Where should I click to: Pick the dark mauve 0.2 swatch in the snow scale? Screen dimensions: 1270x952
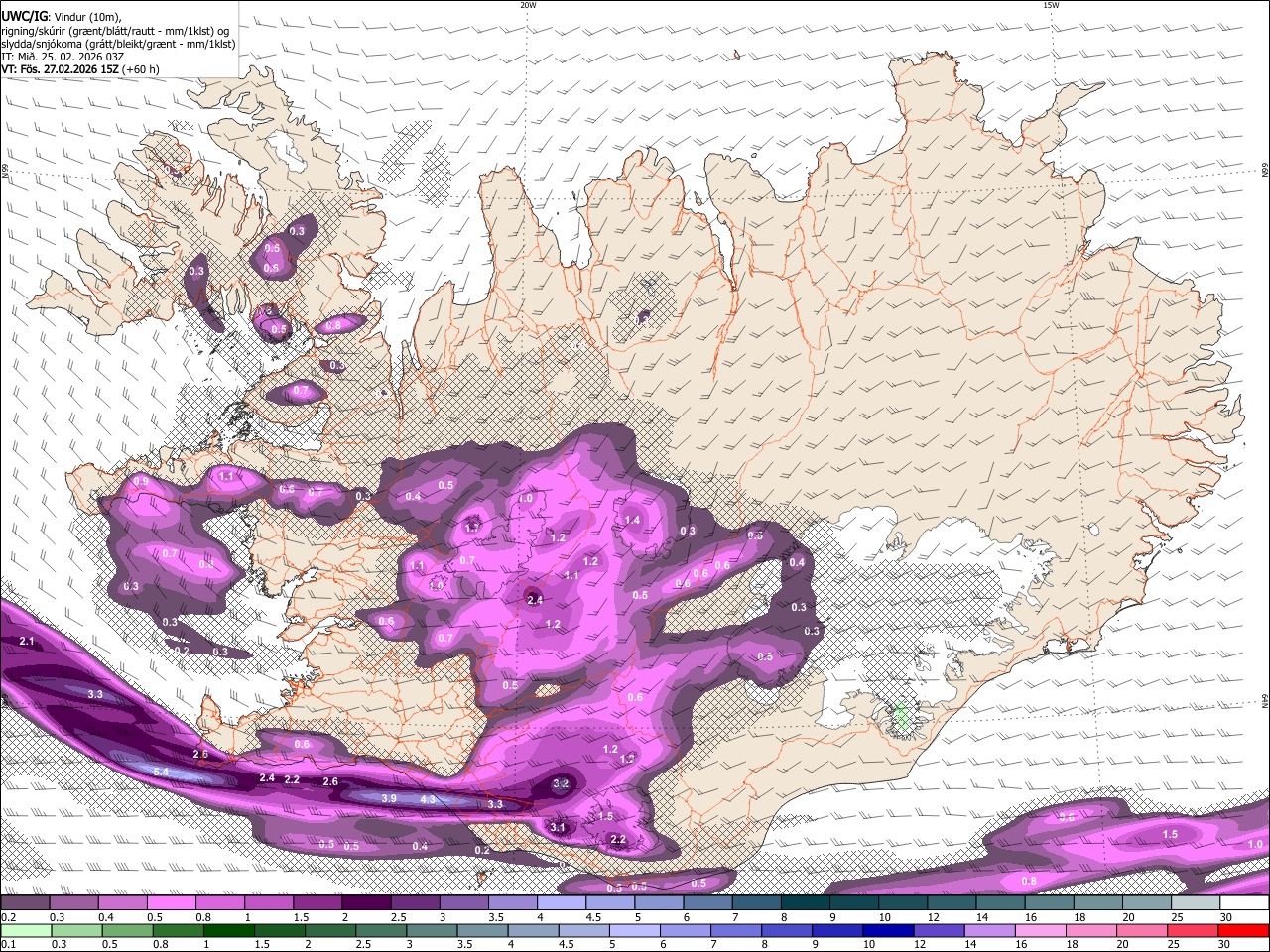(25, 903)
